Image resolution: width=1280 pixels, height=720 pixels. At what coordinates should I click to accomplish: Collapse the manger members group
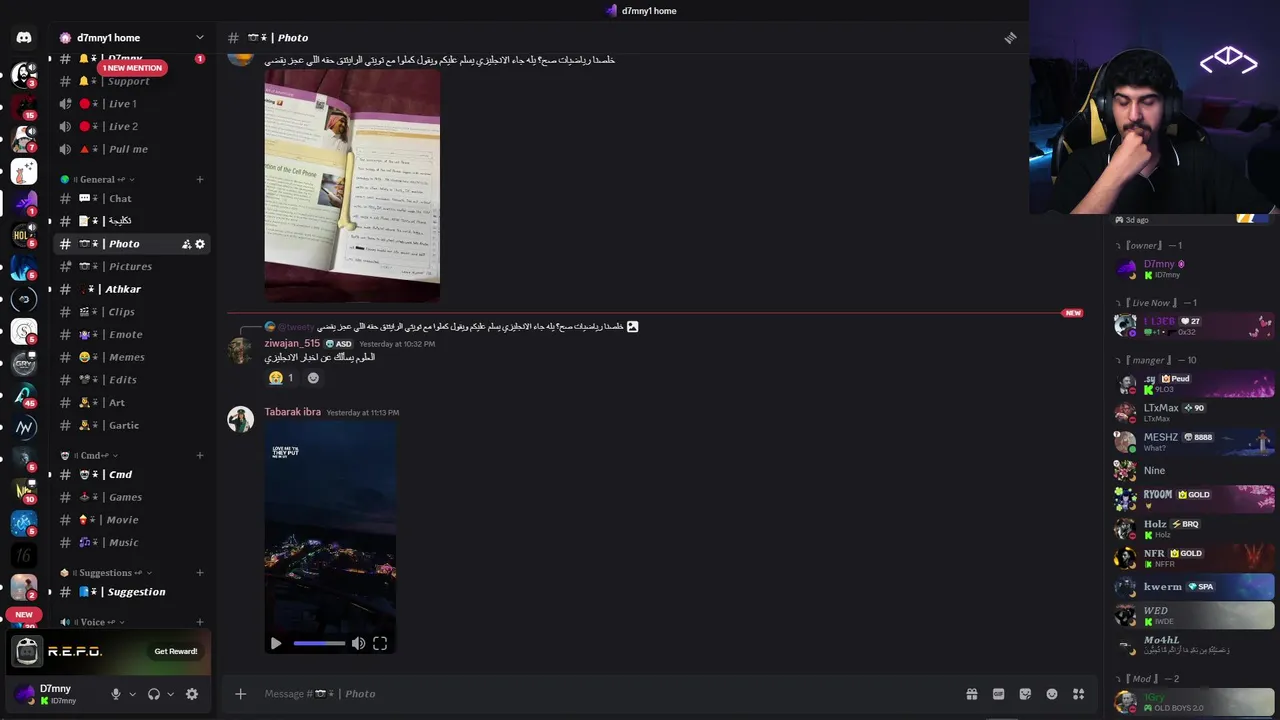pyautogui.click(x=1158, y=360)
